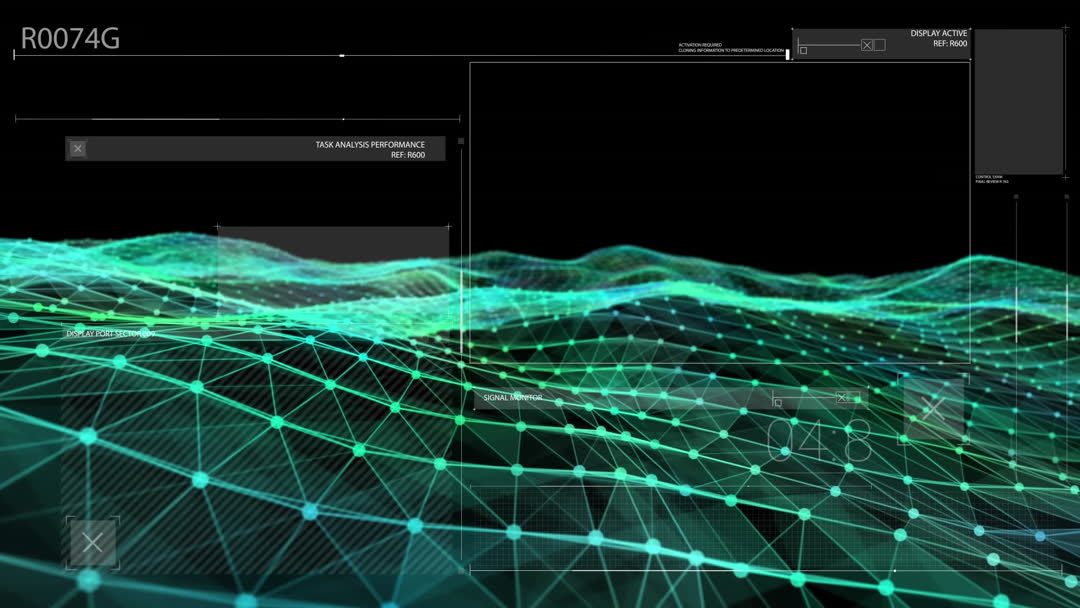Toggle the small square in Signal Monitor bar

[x=778, y=403]
